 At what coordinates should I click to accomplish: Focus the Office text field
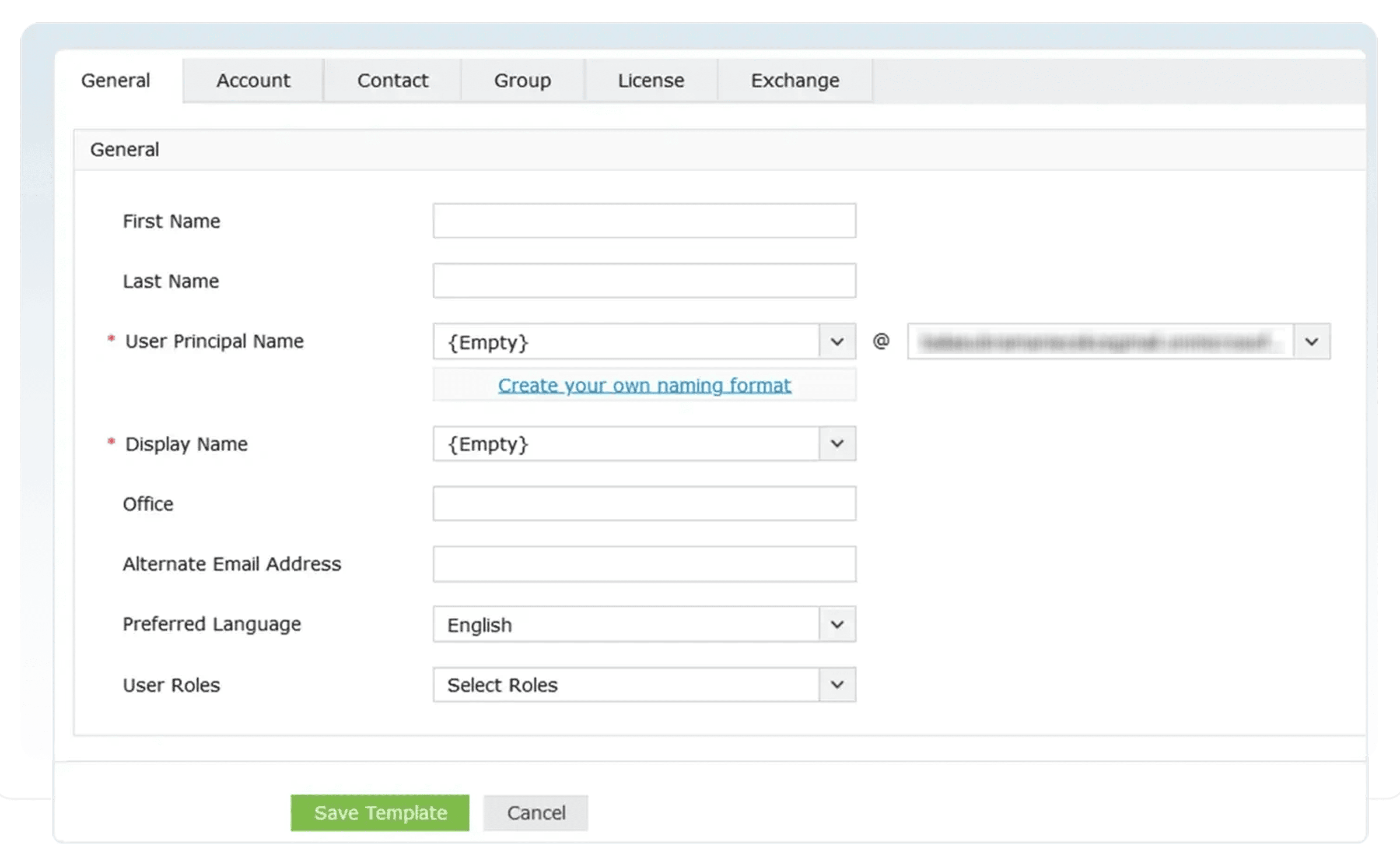point(644,503)
